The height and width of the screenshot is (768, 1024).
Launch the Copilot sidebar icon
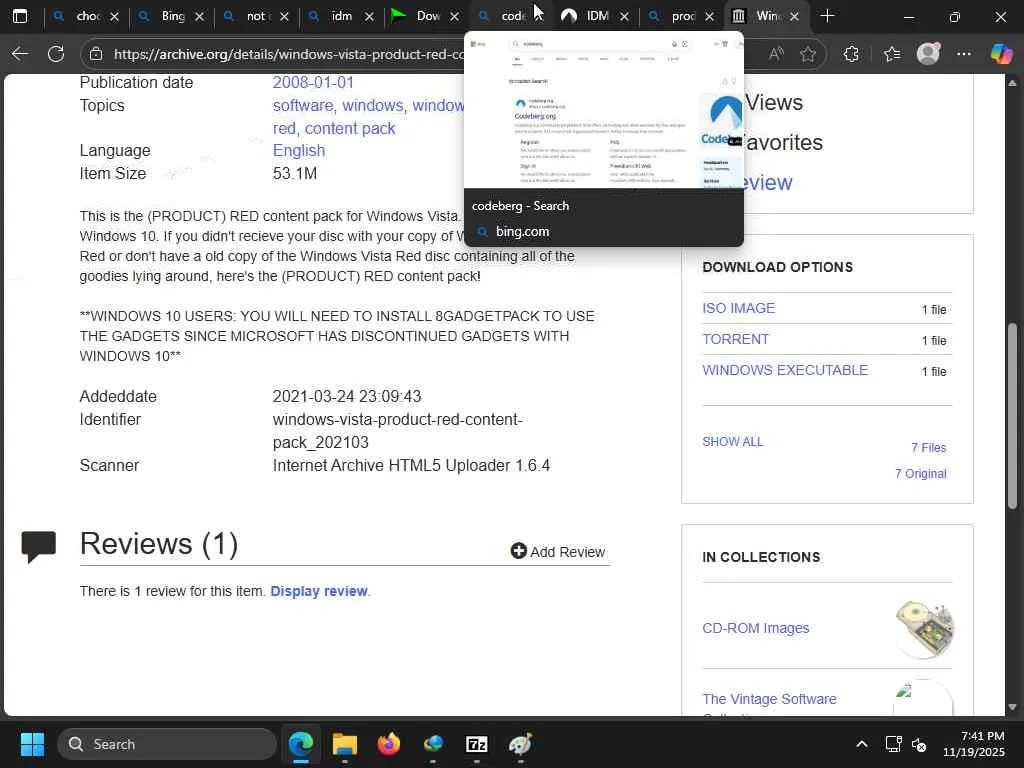[x=1001, y=54]
